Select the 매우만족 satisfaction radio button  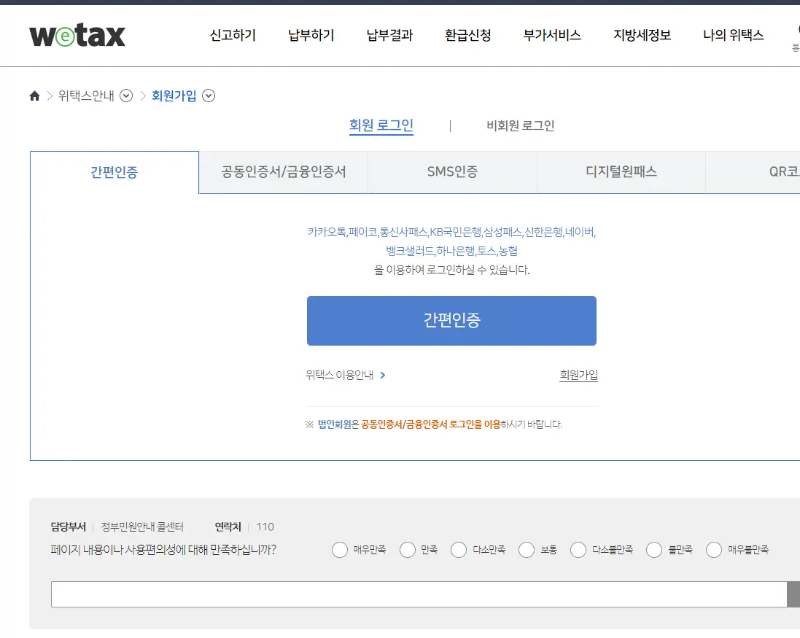(340, 550)
